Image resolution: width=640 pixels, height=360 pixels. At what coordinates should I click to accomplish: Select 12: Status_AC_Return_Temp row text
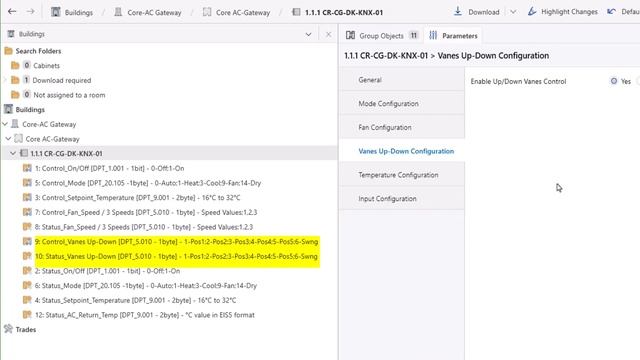pos(144,315)
